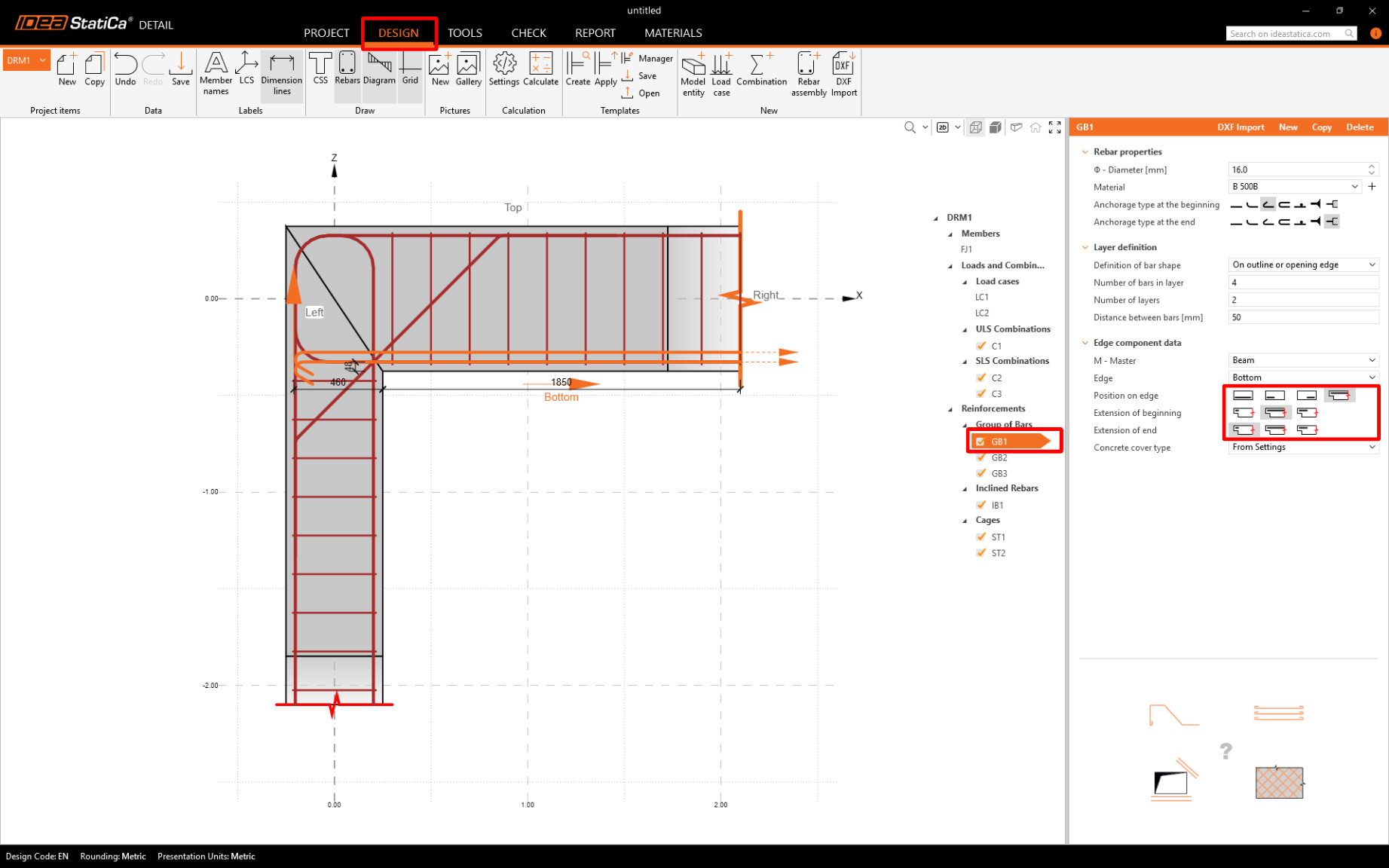Viewport: 1389px width, 868px height.
Task: Disable the ST1 cage checkbox
Action: [981, 536]
